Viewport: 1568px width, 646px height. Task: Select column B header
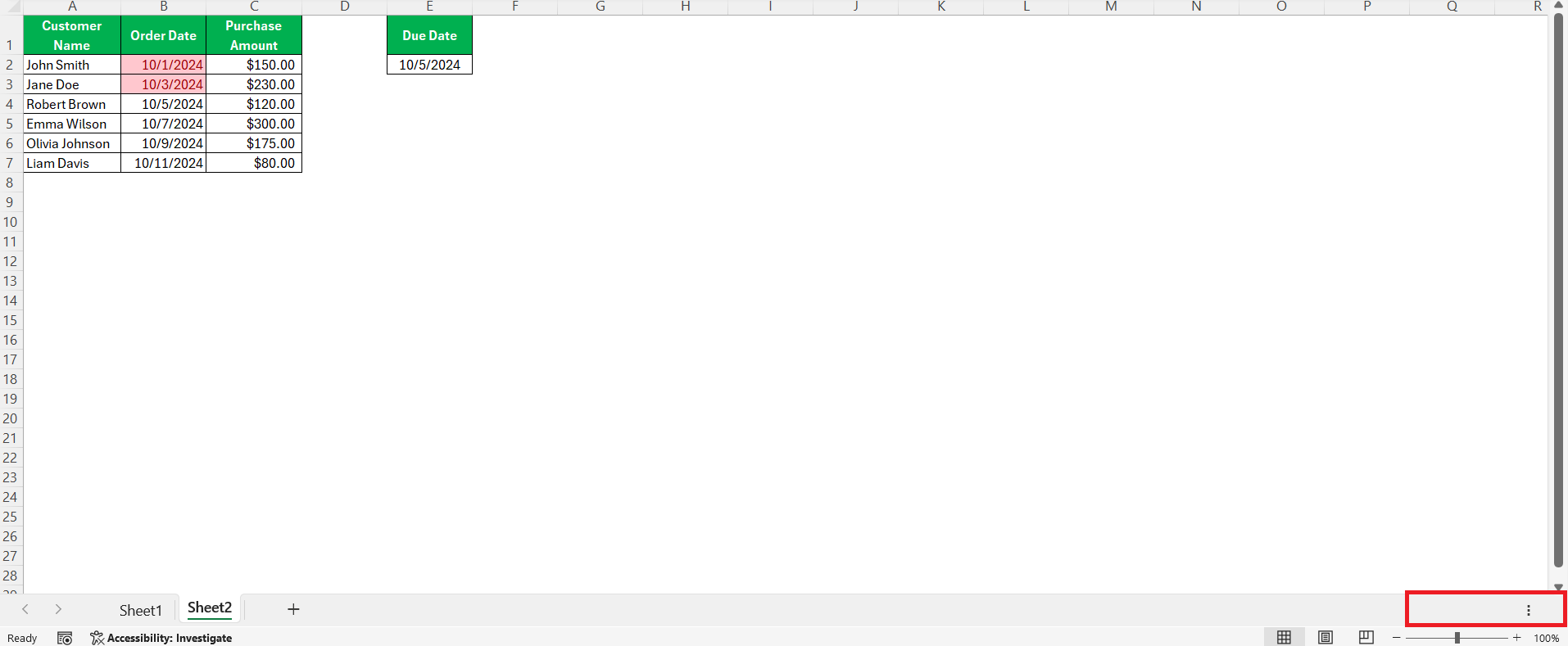click(163, 7)
